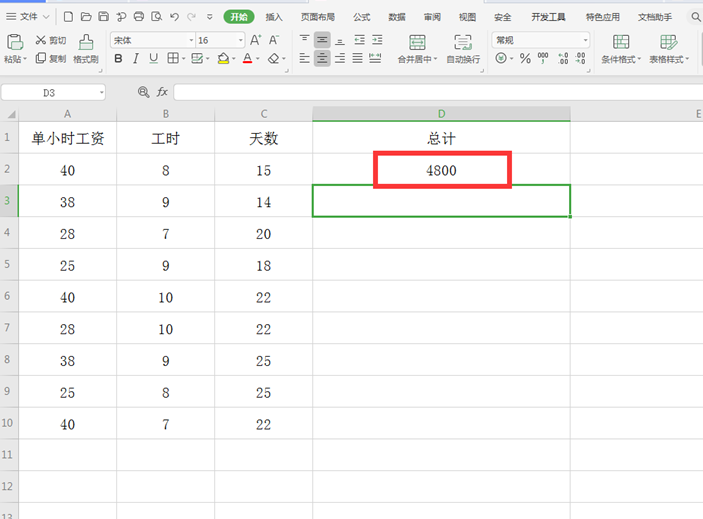Screen dimensions: 703x519
Task: Click the 自动换行 wrap text button
Action: pyautogui.click(x=463, y=48)
